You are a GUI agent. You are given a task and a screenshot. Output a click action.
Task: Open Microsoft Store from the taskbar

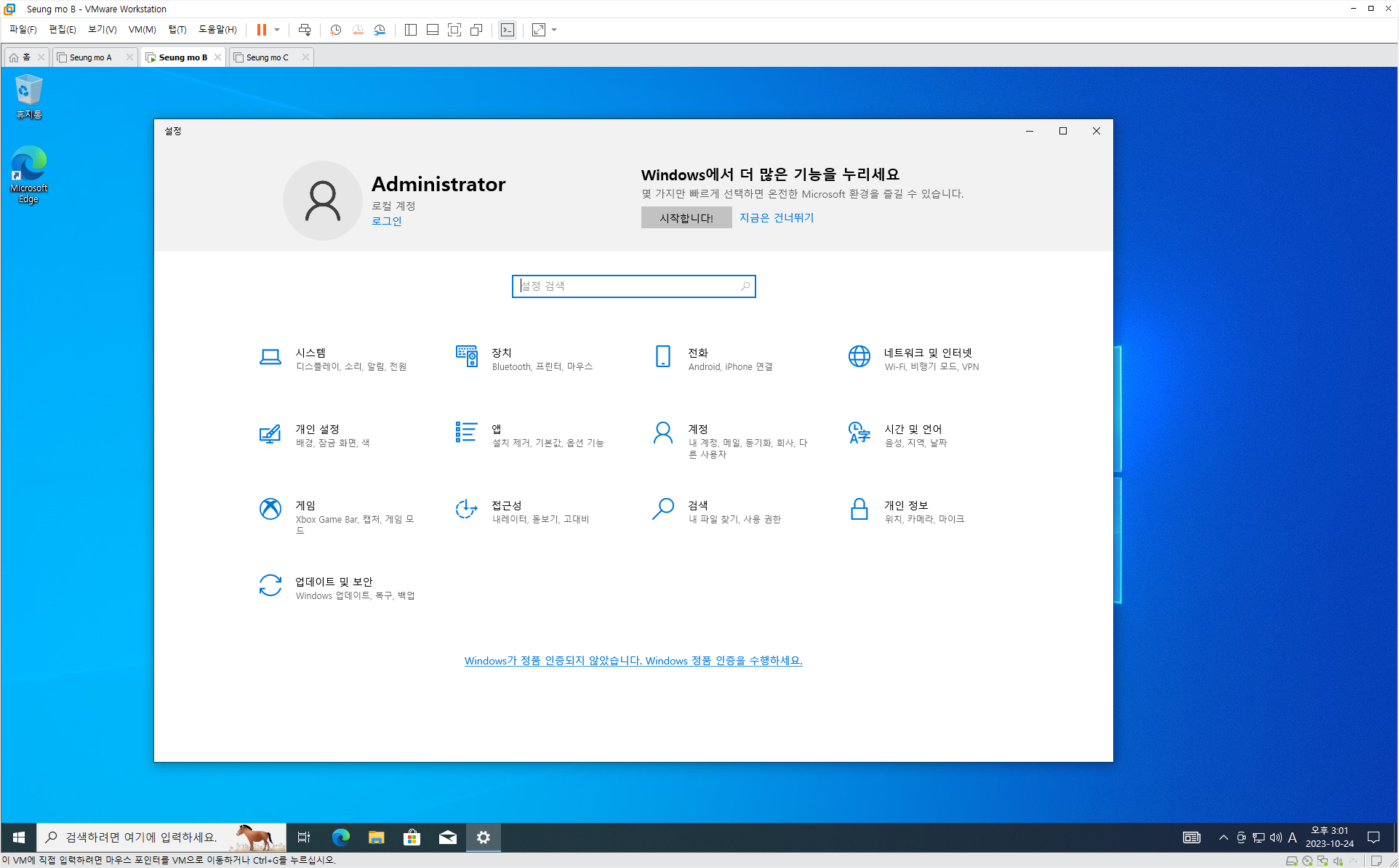pyautogui.click(x=412, y=837)
